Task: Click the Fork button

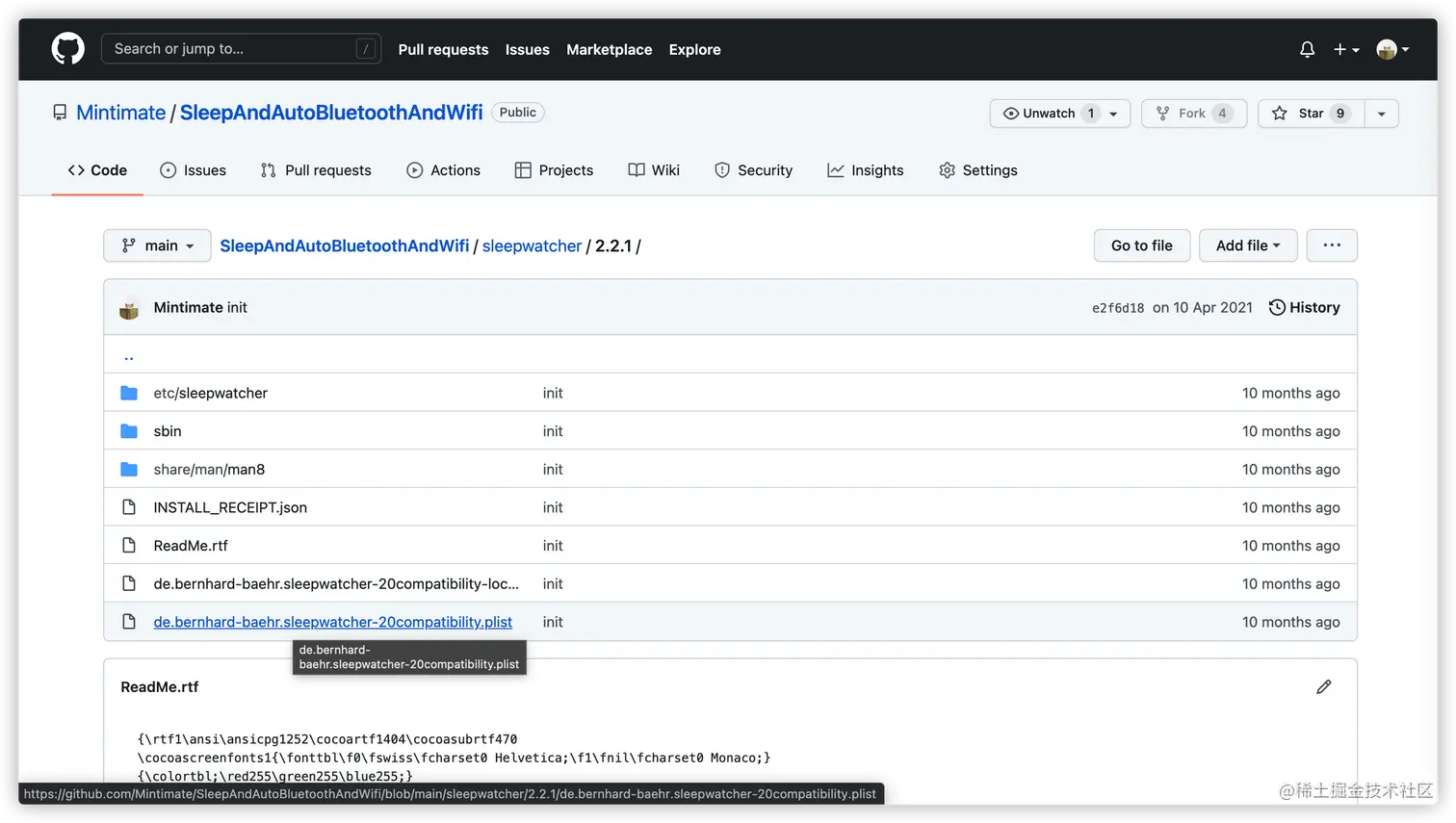Action: [x=1194, y=114]
